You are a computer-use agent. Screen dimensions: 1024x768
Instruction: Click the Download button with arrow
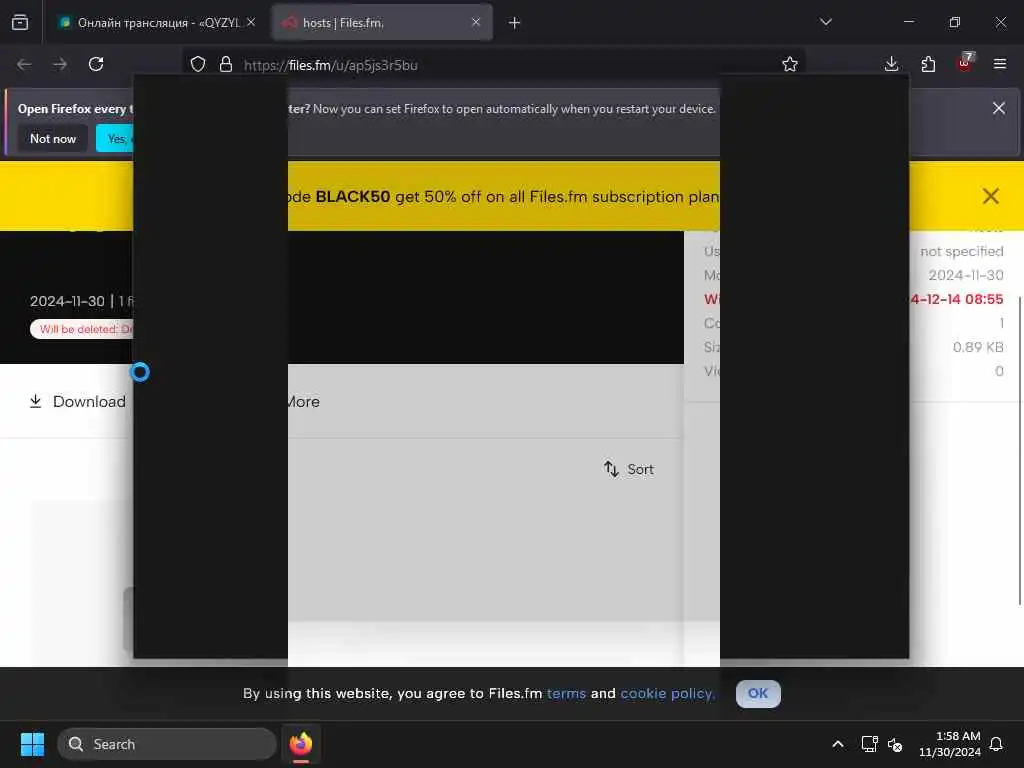[x=78, y=402]
